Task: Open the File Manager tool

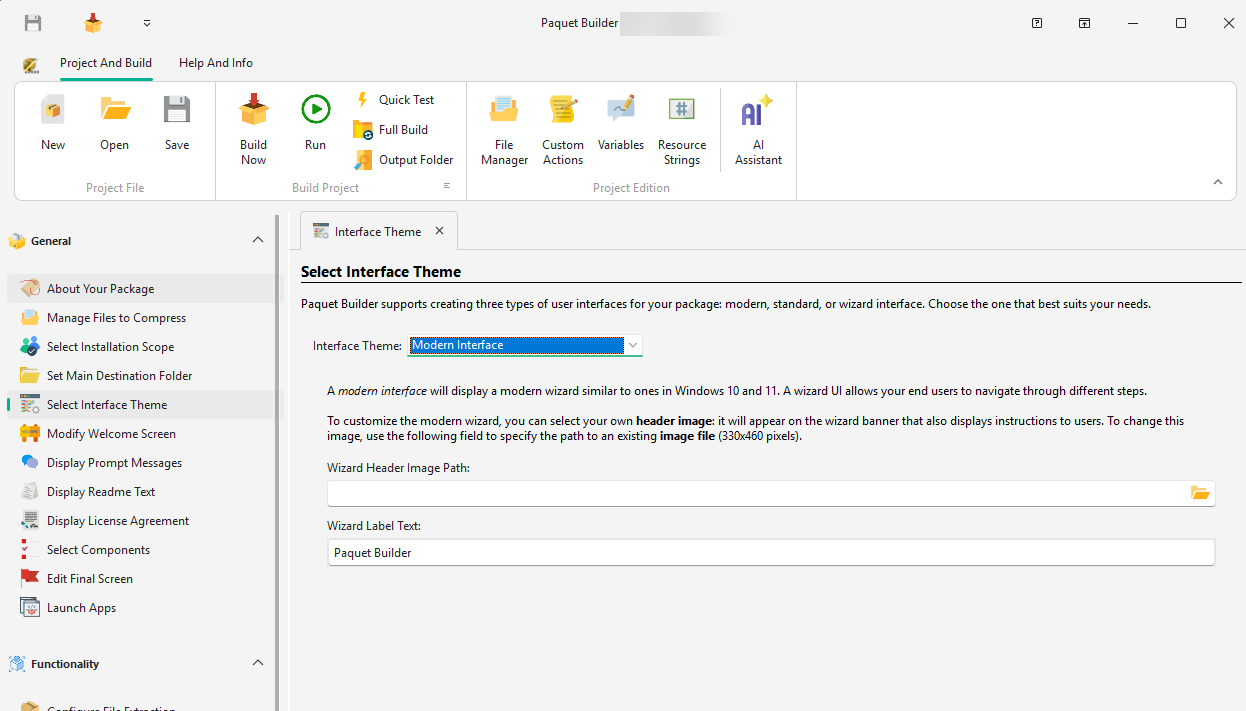Action: (503, 127)
